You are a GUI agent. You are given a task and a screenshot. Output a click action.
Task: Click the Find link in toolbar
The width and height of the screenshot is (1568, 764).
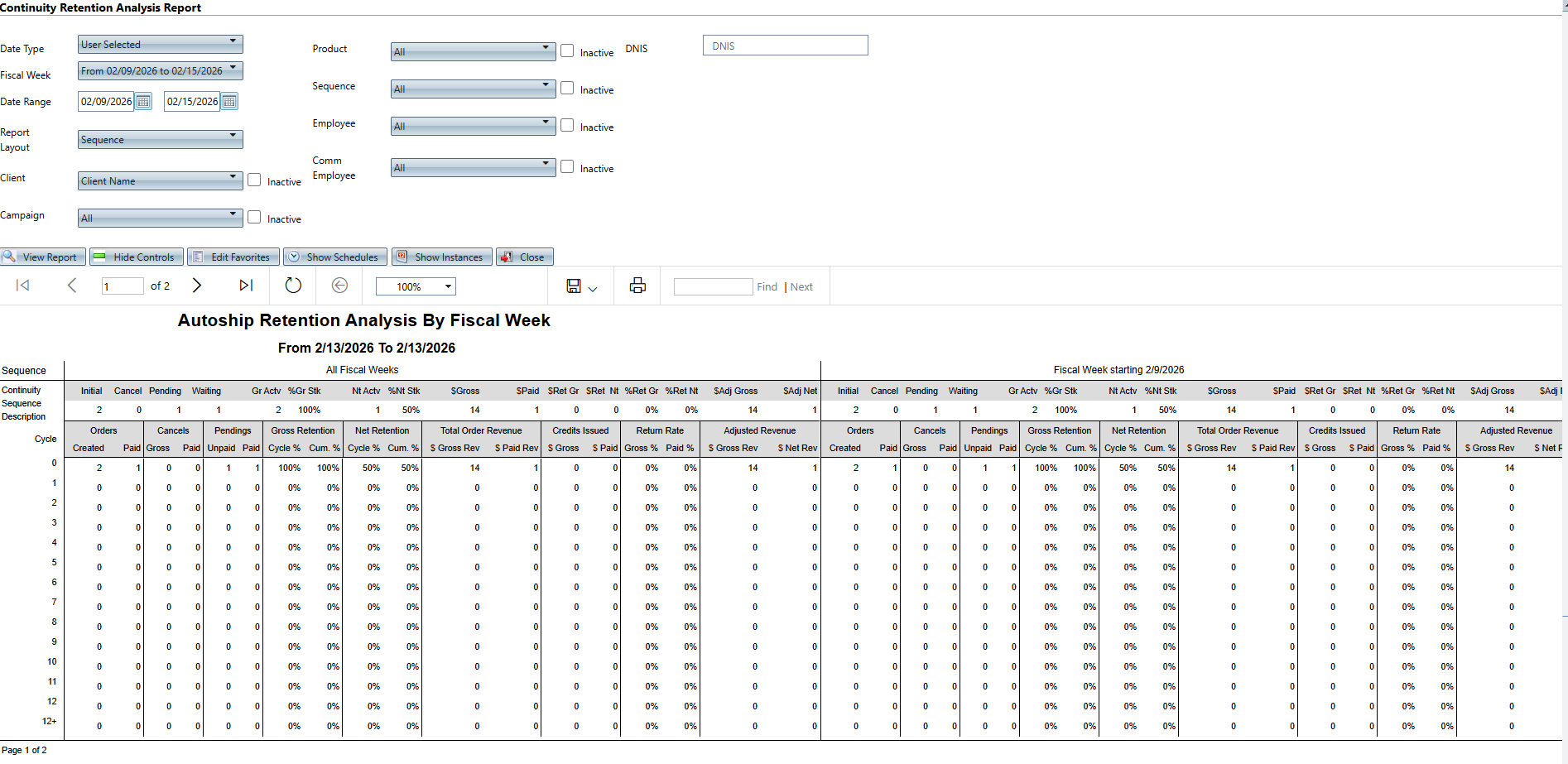pos(767,287)
